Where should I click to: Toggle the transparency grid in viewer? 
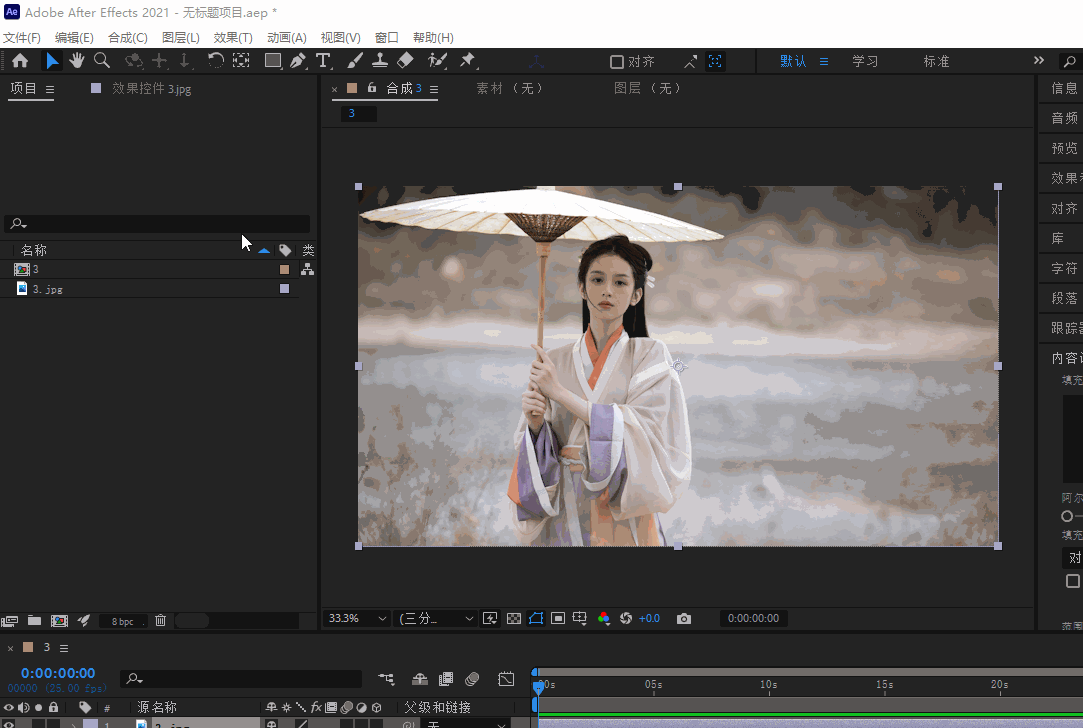(x=513, y=619)
